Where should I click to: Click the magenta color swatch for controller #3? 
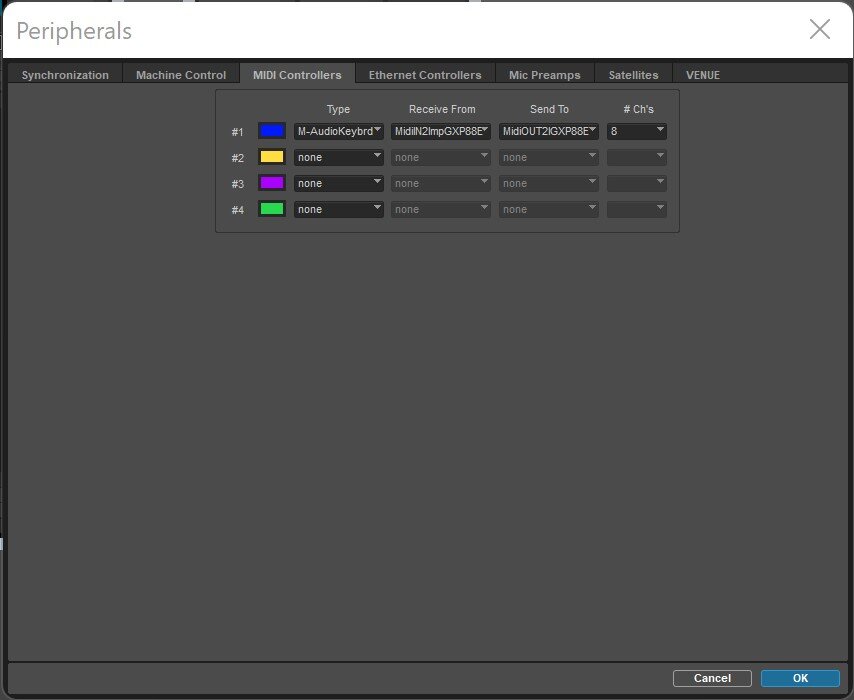pyautogui.click(x=271, y=183)
